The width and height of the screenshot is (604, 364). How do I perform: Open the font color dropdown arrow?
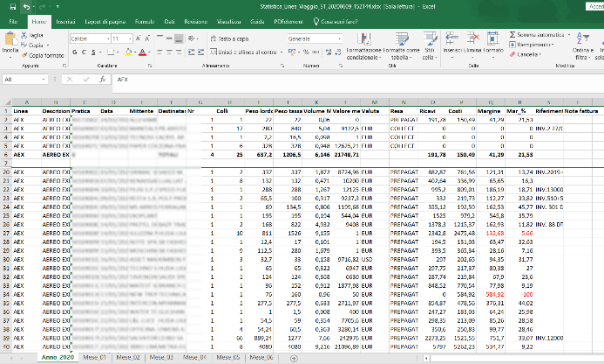coord(149,52)
